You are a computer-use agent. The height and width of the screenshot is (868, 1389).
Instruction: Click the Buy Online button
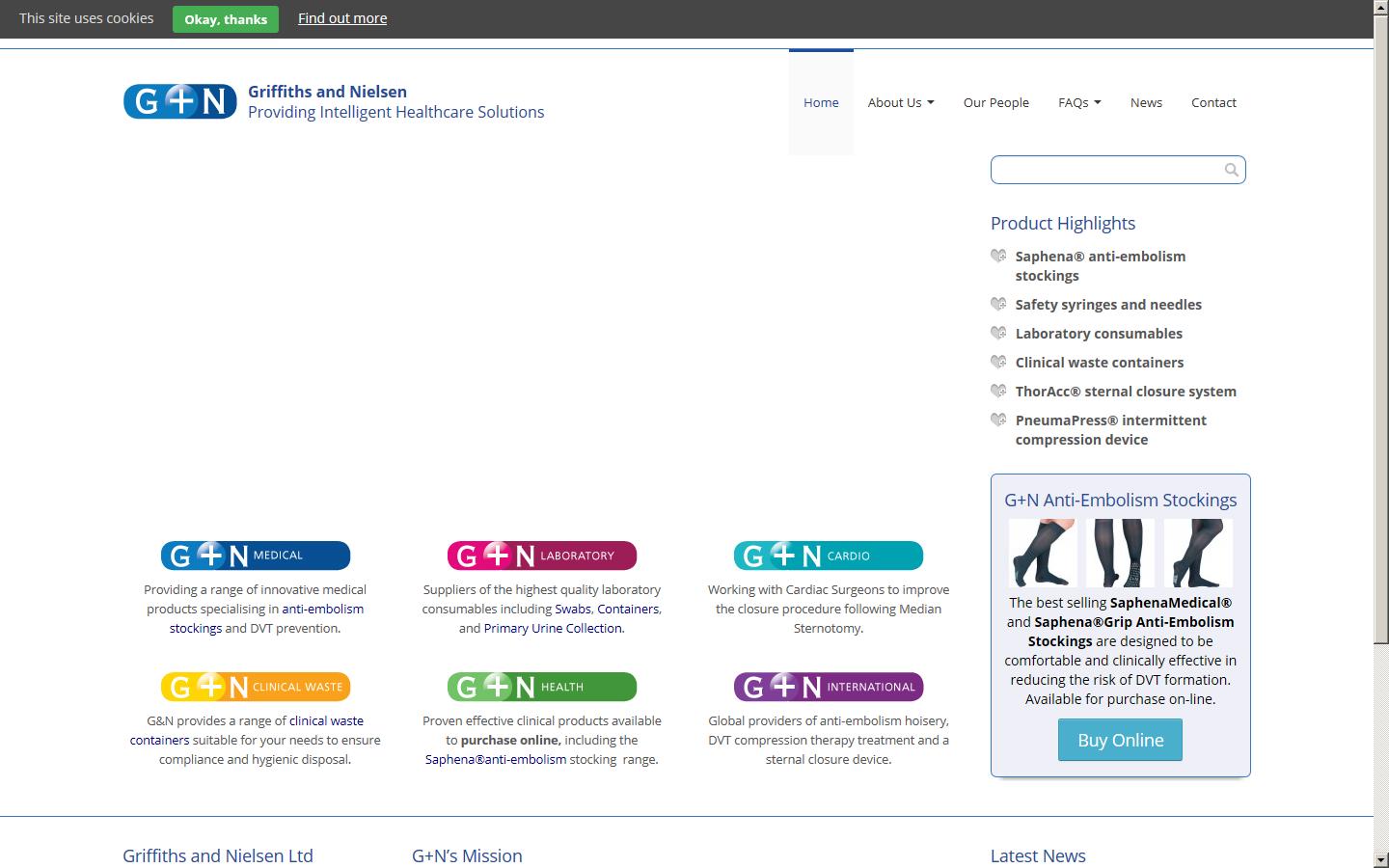[1120, 740]
